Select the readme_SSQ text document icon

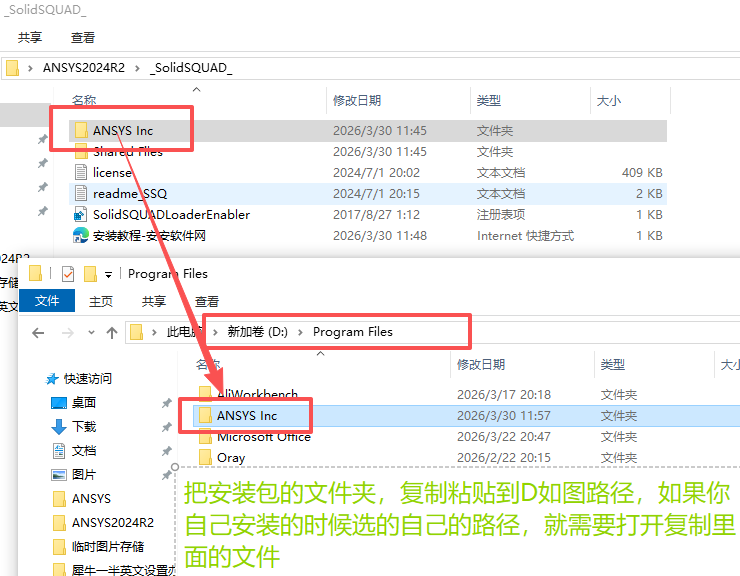(81, 194)
